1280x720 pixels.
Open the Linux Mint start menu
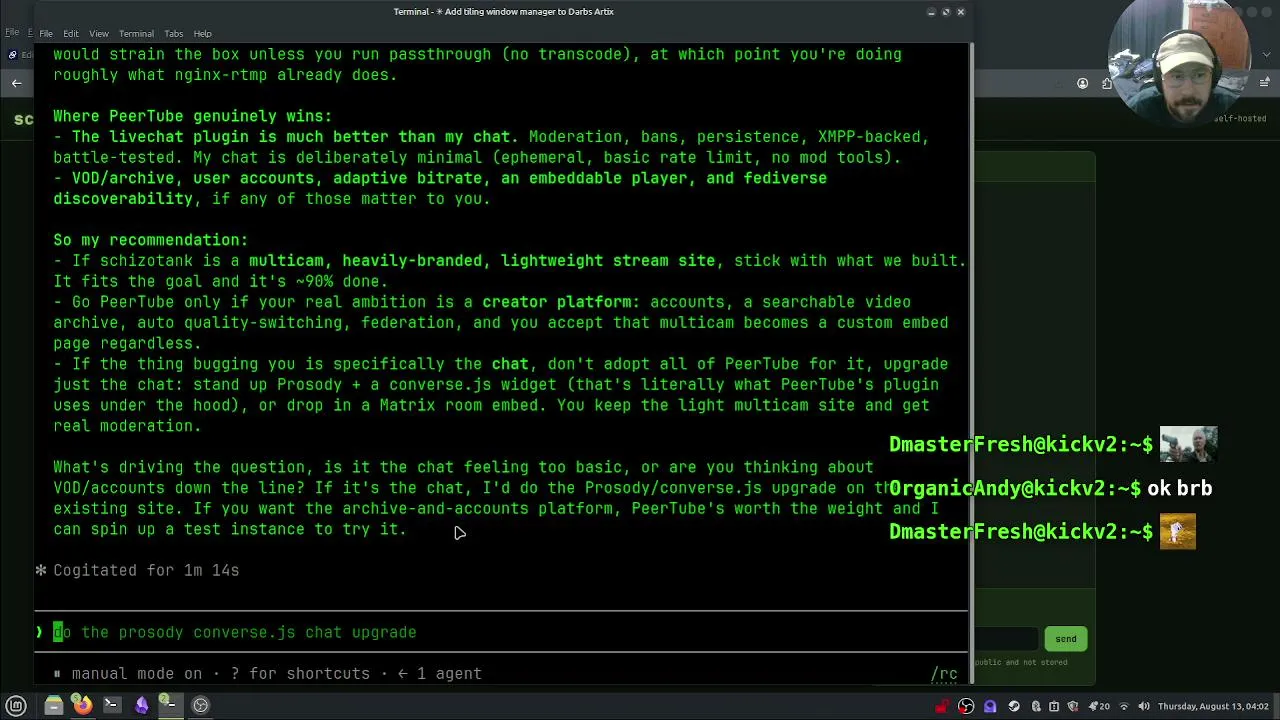[16, 705]
